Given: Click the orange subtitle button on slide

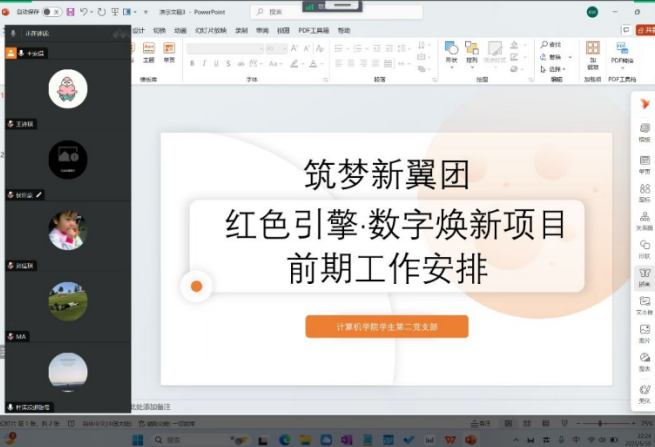Looking at the screenshot, I should pos(386,326).
